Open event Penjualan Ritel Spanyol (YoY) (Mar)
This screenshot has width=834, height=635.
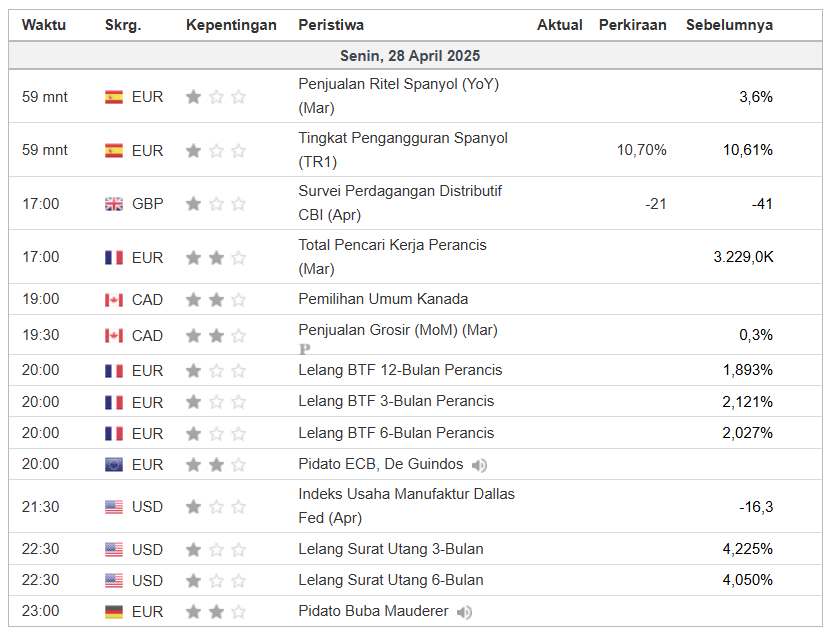(398, 96)
